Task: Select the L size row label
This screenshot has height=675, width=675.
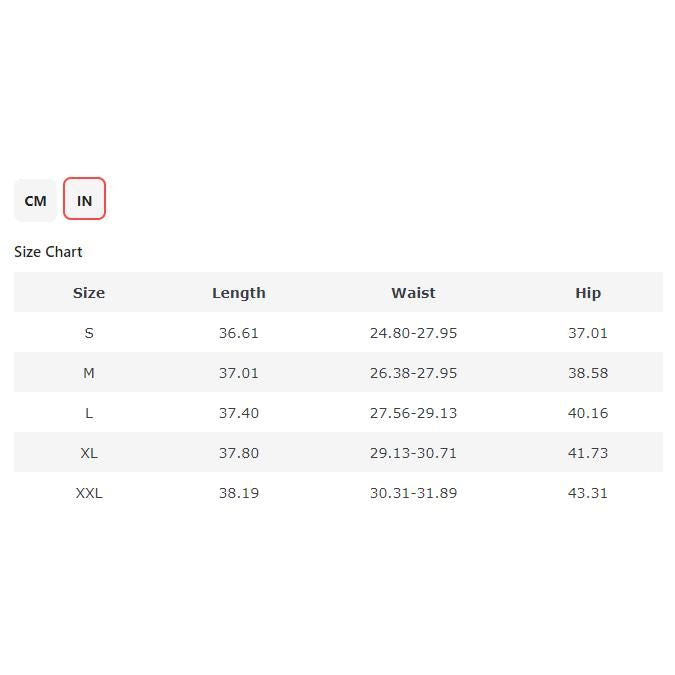Action: (x=89, y=413)
